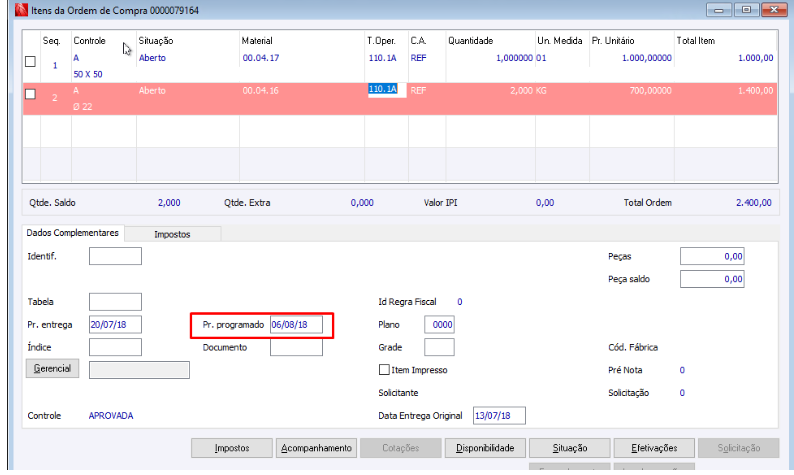This screenshot has height=475, width=794.
Task: Click the Un. Medida column header
Action: pos(560,41)
